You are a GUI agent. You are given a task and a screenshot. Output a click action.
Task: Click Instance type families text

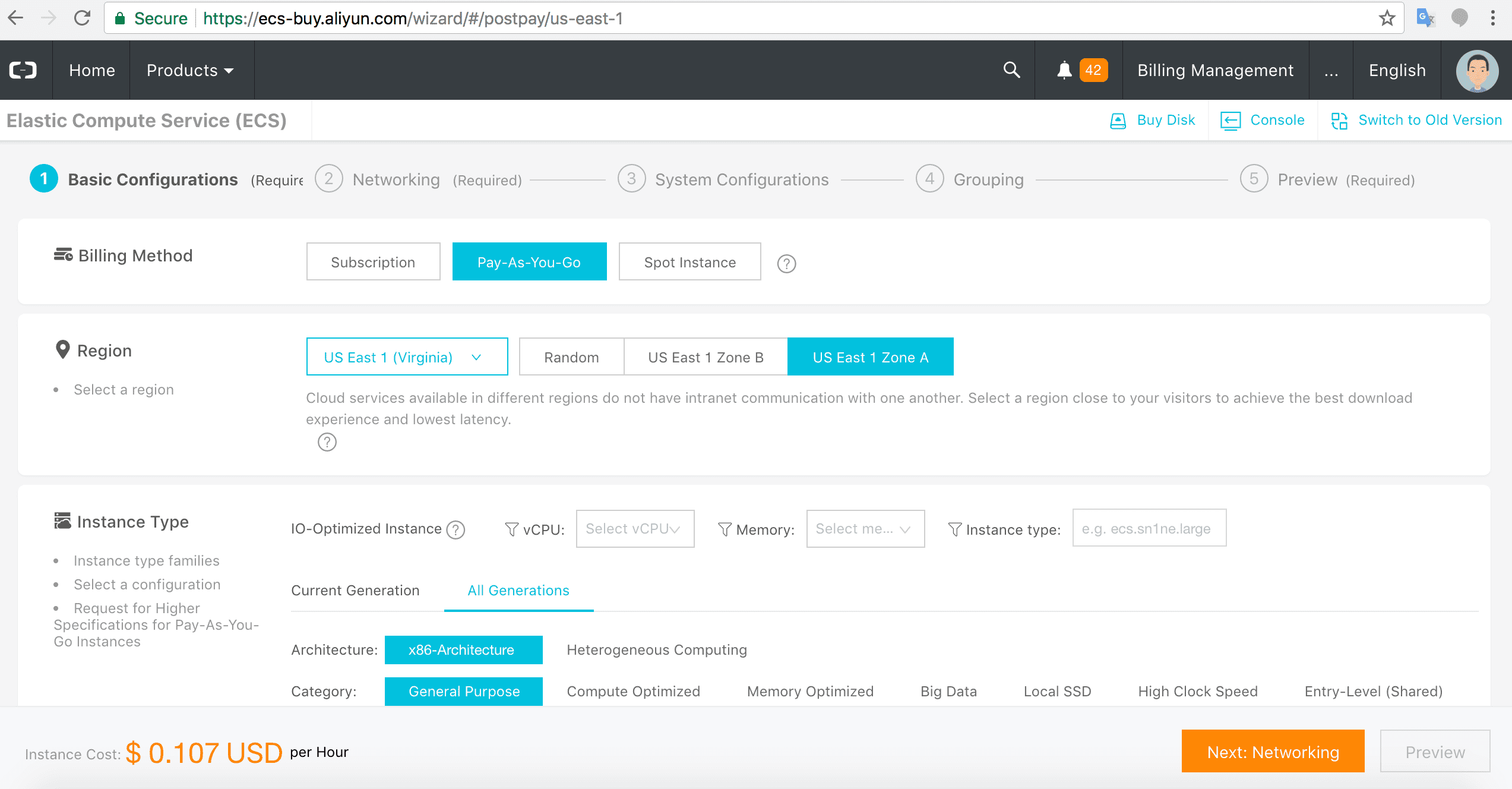[146, 560]
